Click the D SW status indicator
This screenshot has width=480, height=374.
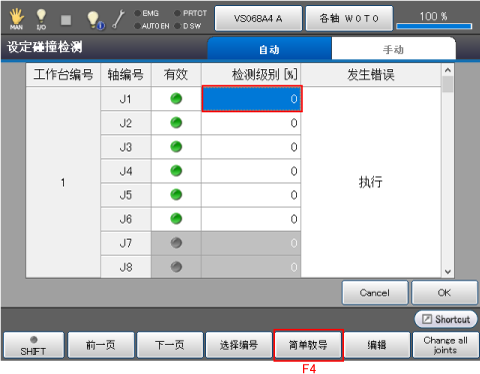pos(188,26)
